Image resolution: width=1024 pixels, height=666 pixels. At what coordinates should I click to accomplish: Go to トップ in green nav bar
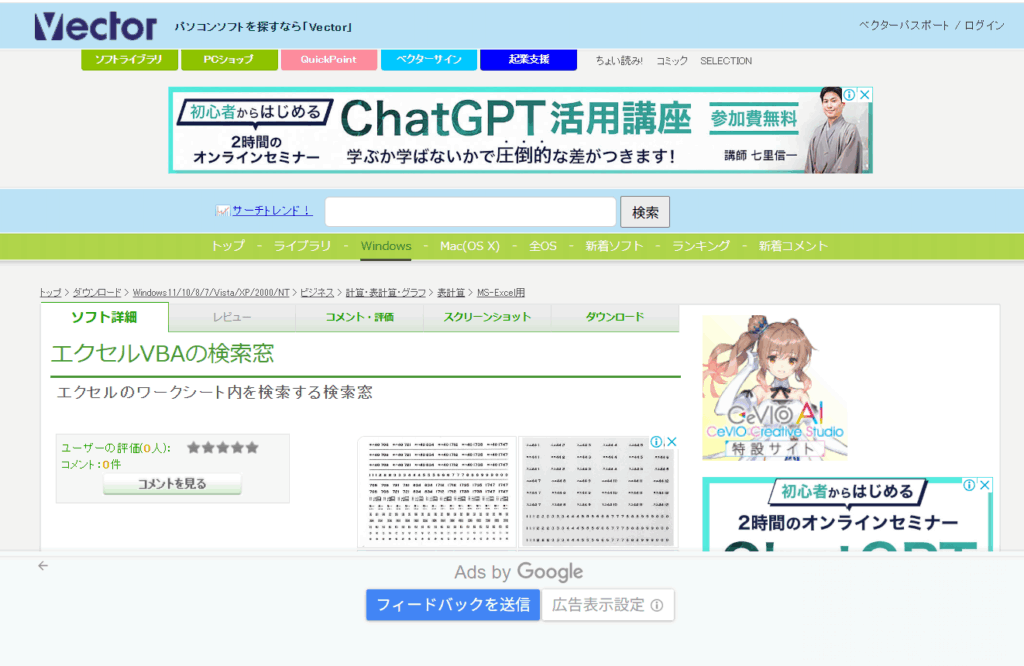pos(228,246)
